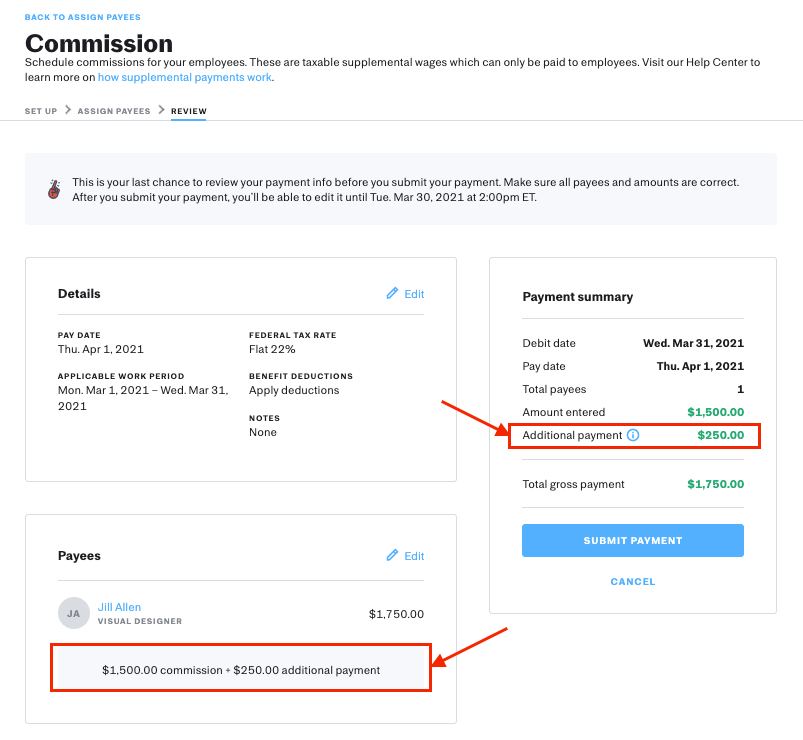The height and width of the screenshot is (740, 803).
Task: Click the pencil icon in Payees card
Action: pos(392,556)
